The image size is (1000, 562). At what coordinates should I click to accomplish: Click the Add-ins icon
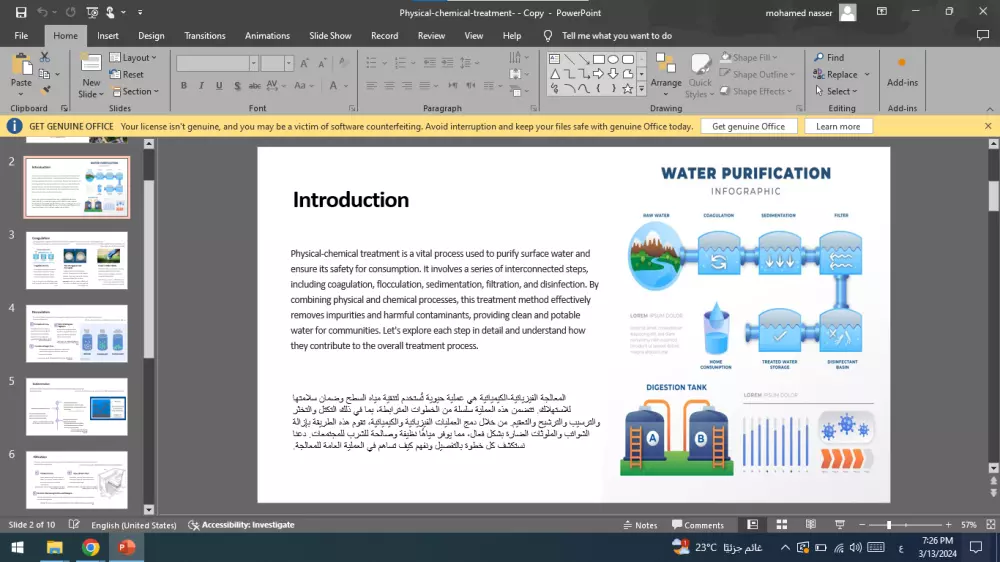[902, 68]
